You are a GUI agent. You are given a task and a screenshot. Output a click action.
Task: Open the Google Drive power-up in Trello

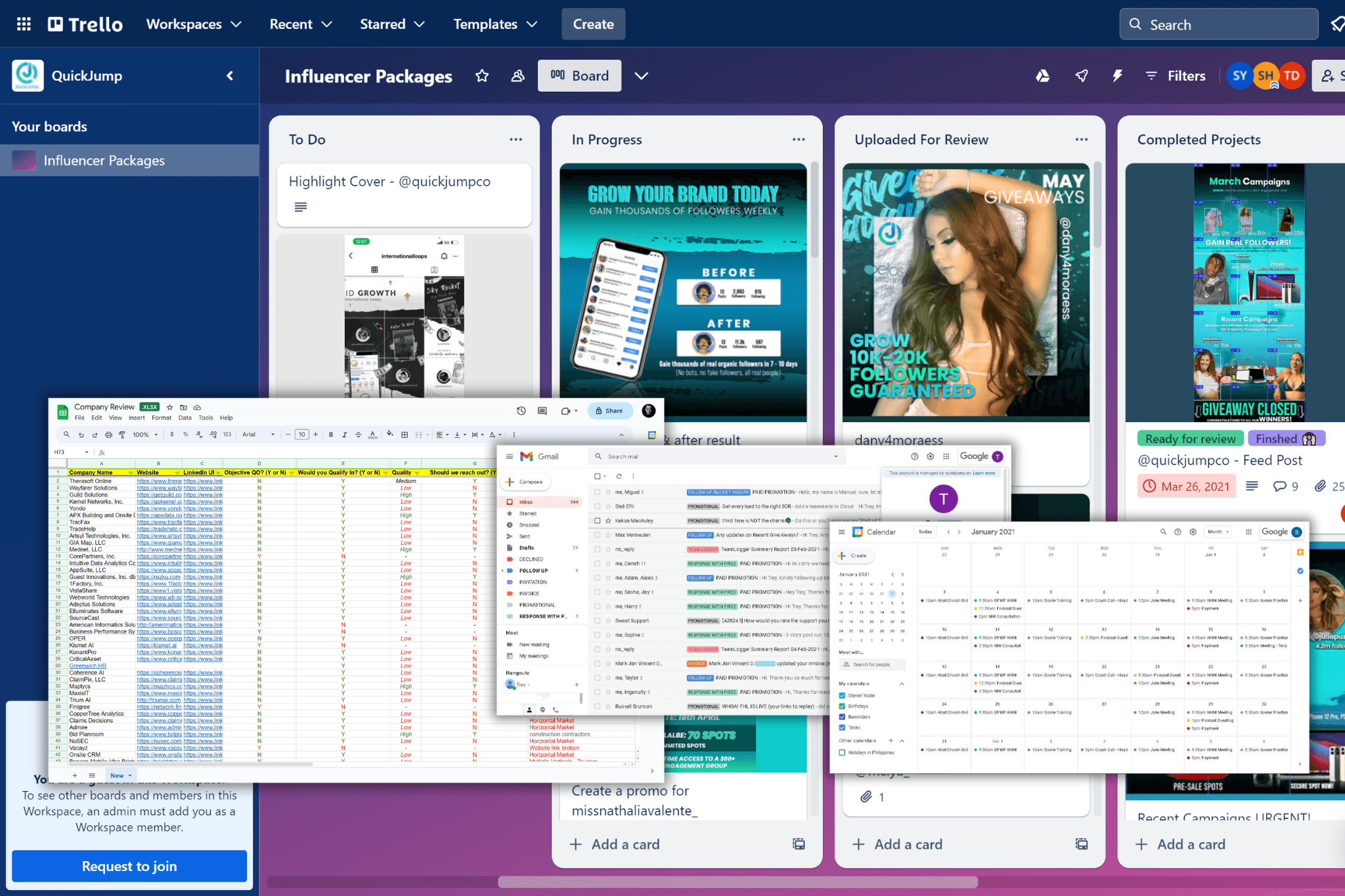pyautogui.click(x=1042, y=76)
